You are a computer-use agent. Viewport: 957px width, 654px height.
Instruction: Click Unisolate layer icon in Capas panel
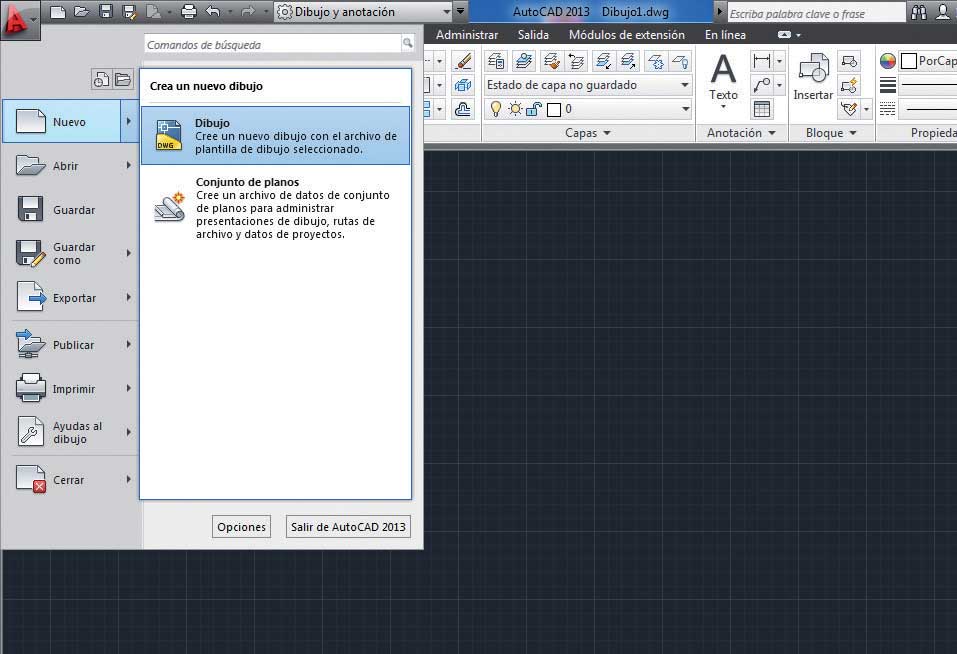point(627,60)
